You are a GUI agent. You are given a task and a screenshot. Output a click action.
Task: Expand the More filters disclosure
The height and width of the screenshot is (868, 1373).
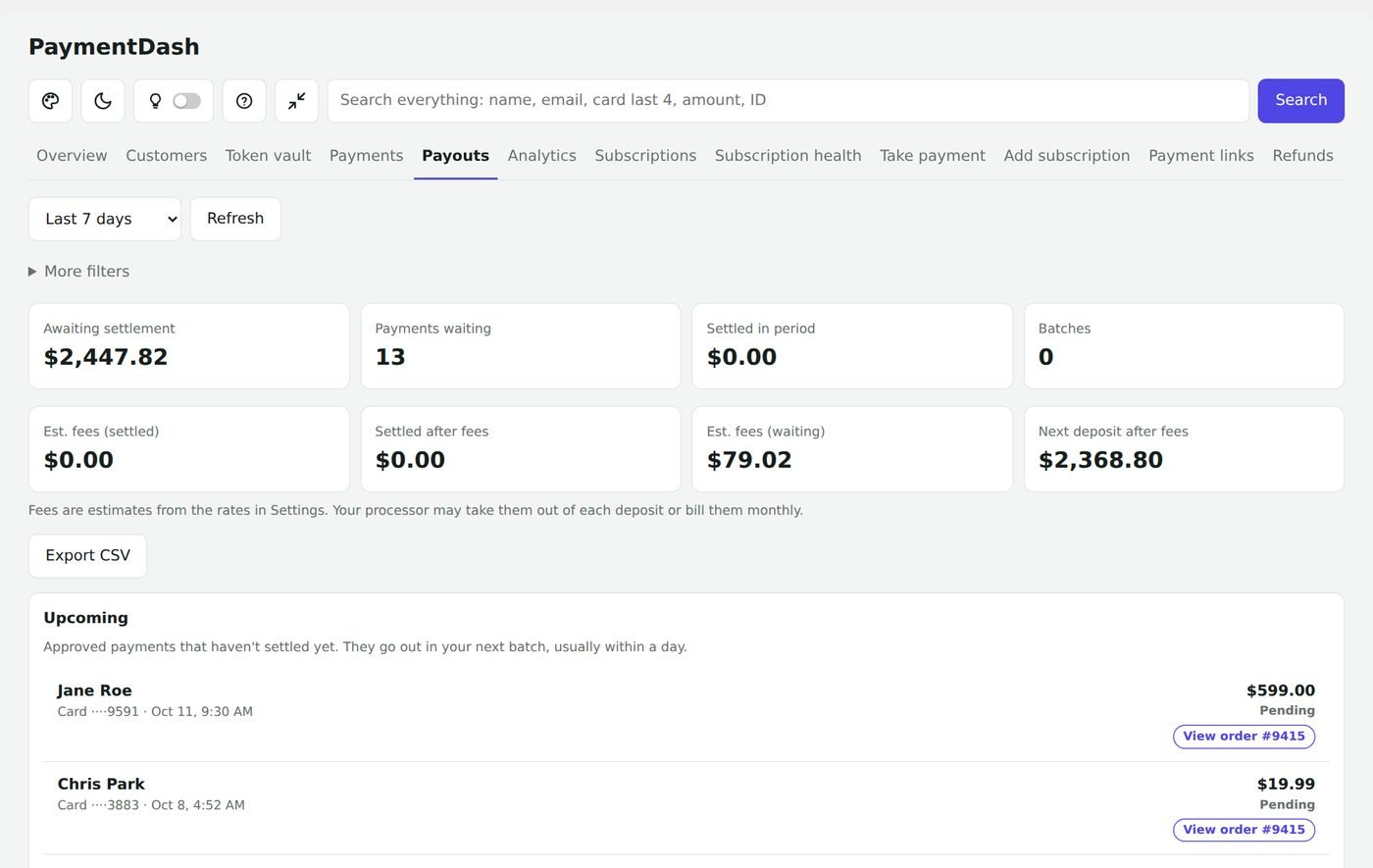pyautogui.click(x=78, y=272)
